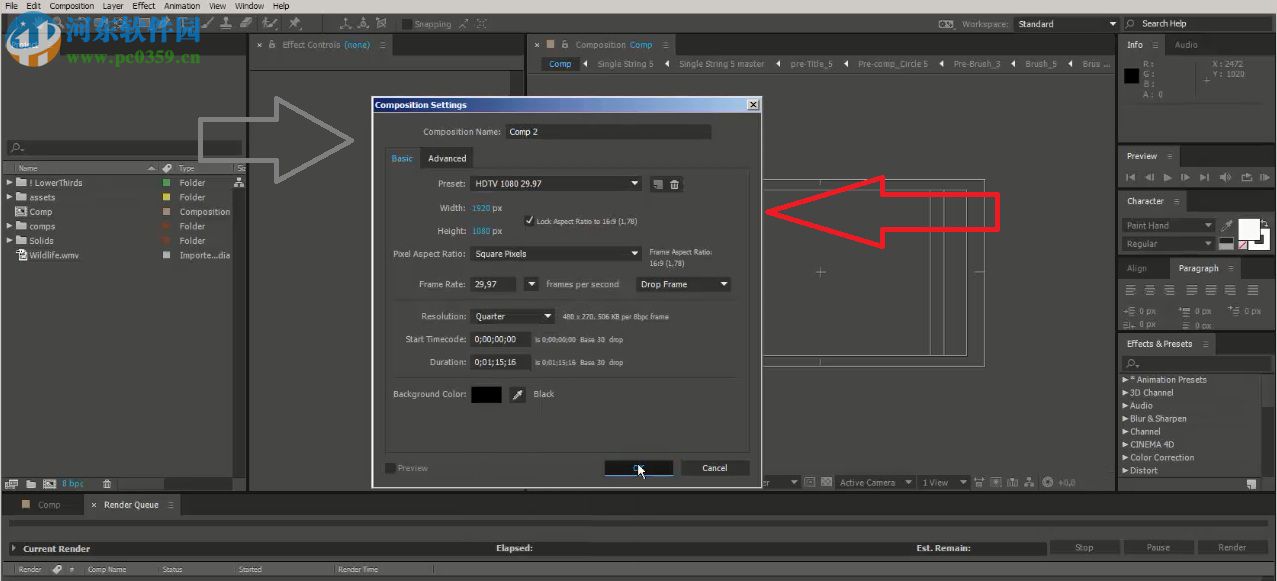Viewport: 1277px width, 581px height.
Task: Switch to the Advanced tab in Composition Settings
Action: tap(447, 158)
